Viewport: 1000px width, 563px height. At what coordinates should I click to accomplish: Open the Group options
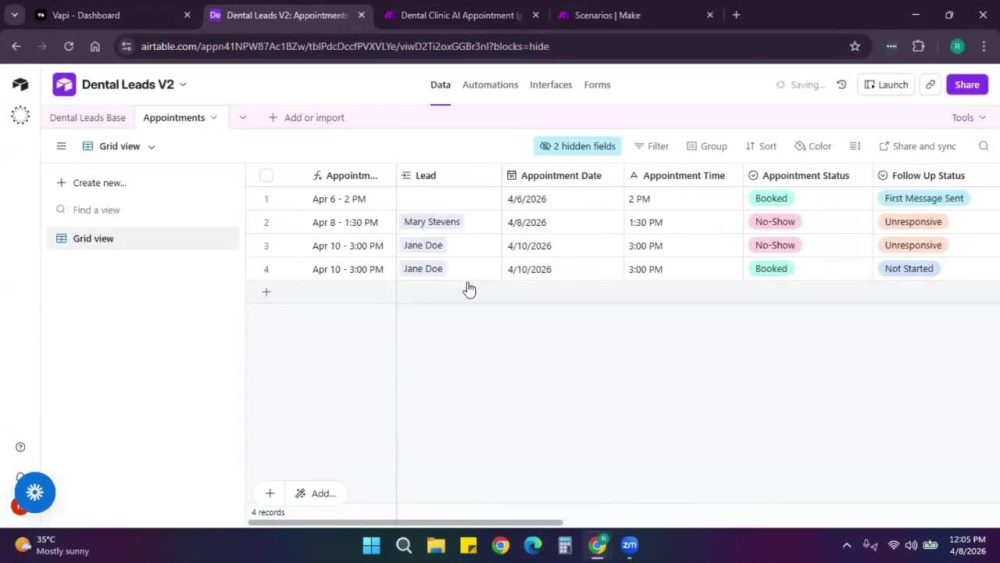707,146
